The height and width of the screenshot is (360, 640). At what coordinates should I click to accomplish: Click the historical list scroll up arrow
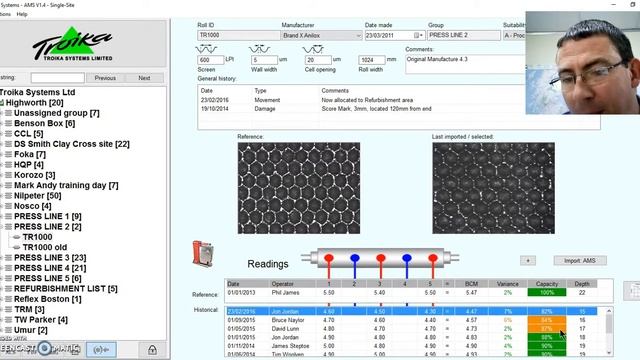(x=609, y=311)
